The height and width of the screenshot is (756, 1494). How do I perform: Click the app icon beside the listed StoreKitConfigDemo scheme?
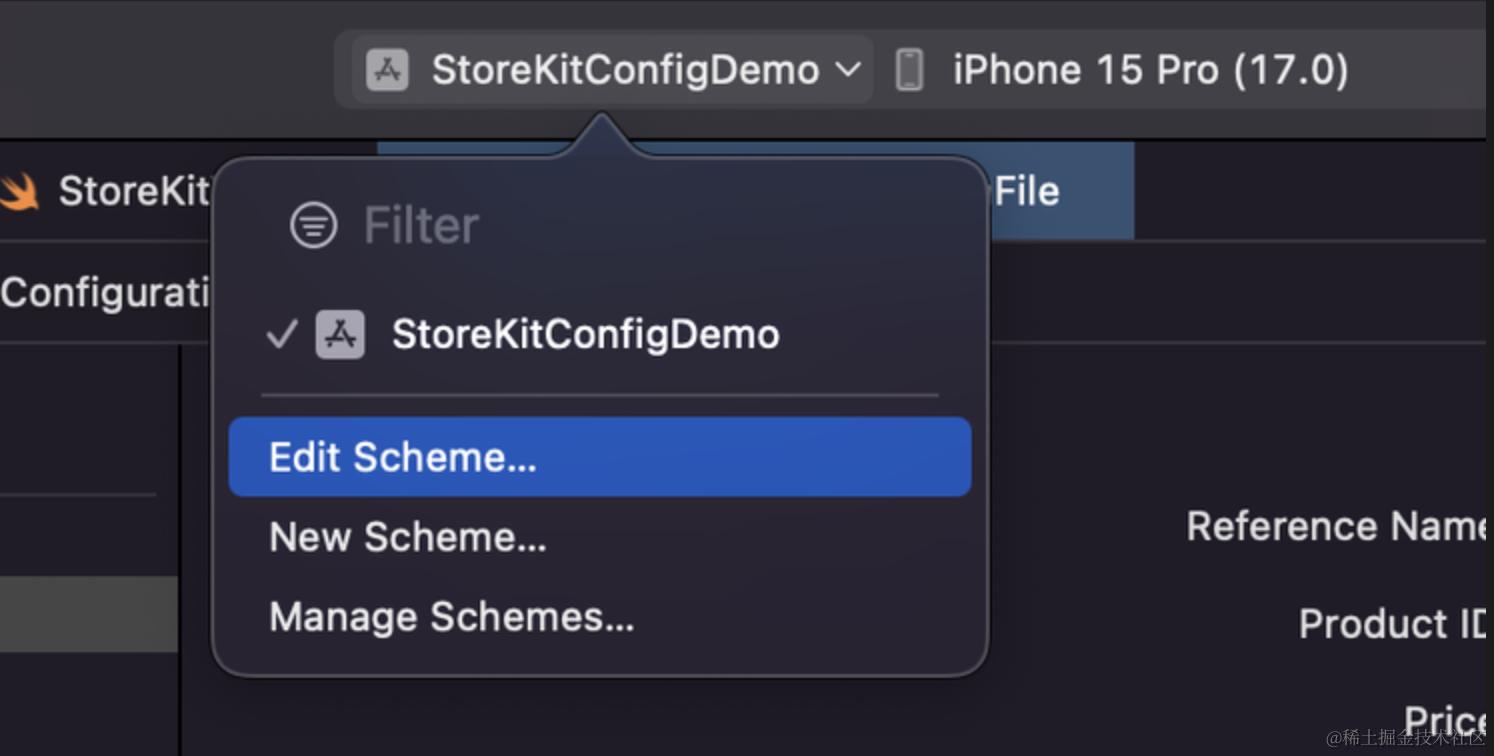pyautogui.click(x=340, y=334)
